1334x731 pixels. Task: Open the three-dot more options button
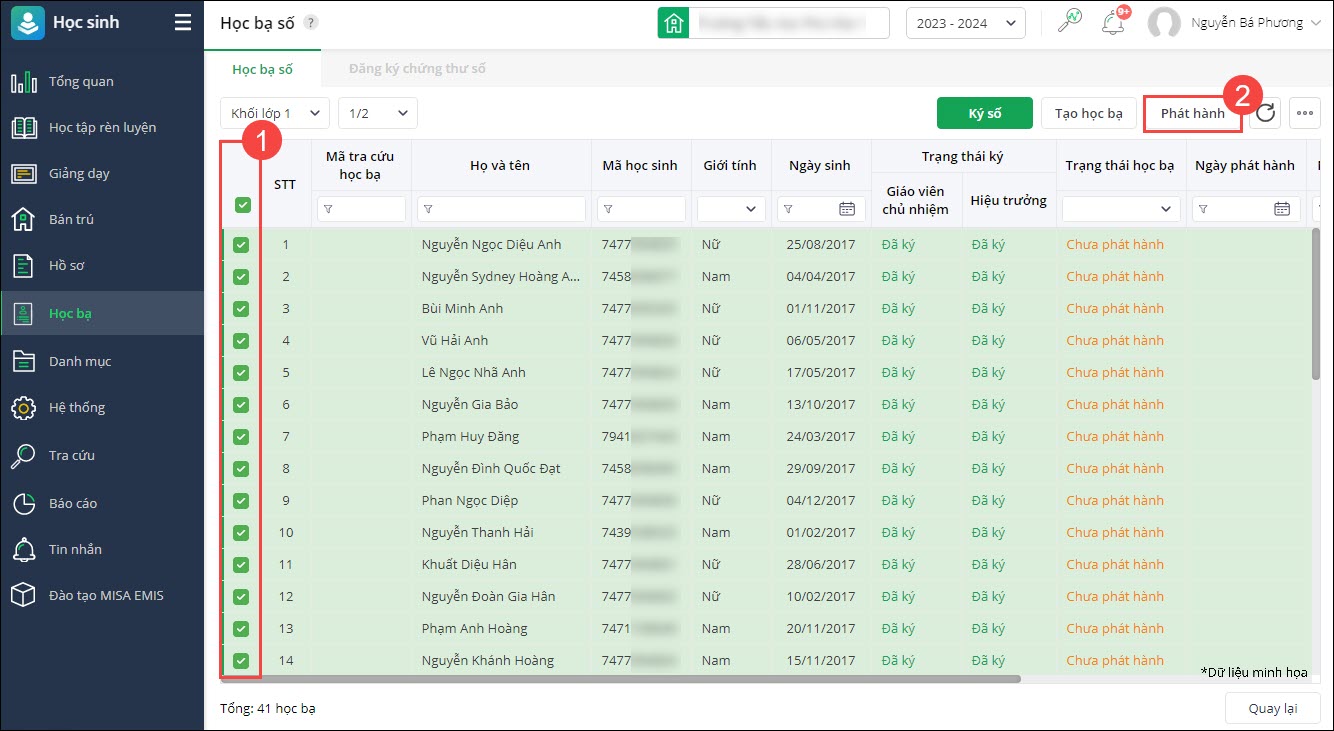pyautogui.click(x=1304, y=113)
